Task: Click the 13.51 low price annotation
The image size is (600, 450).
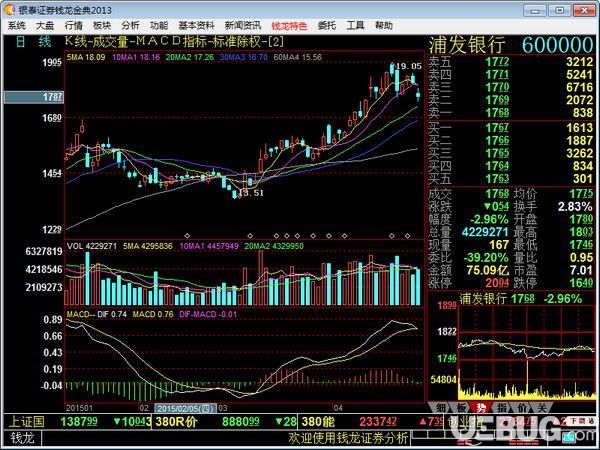Action: (251, 192)
